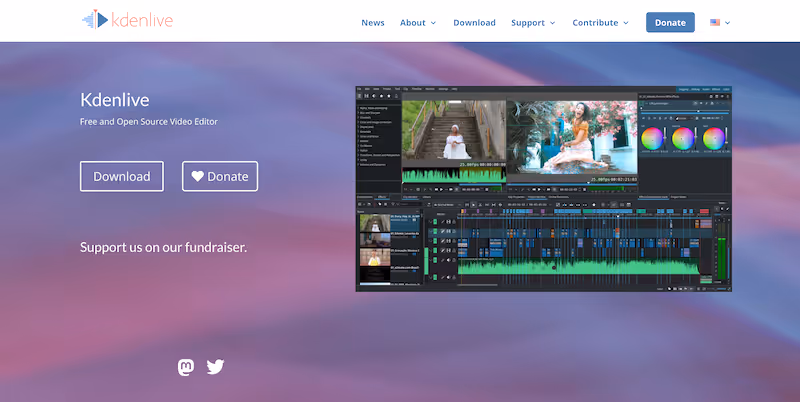Open the Mastodon social link icon

[x=186, y=367]
